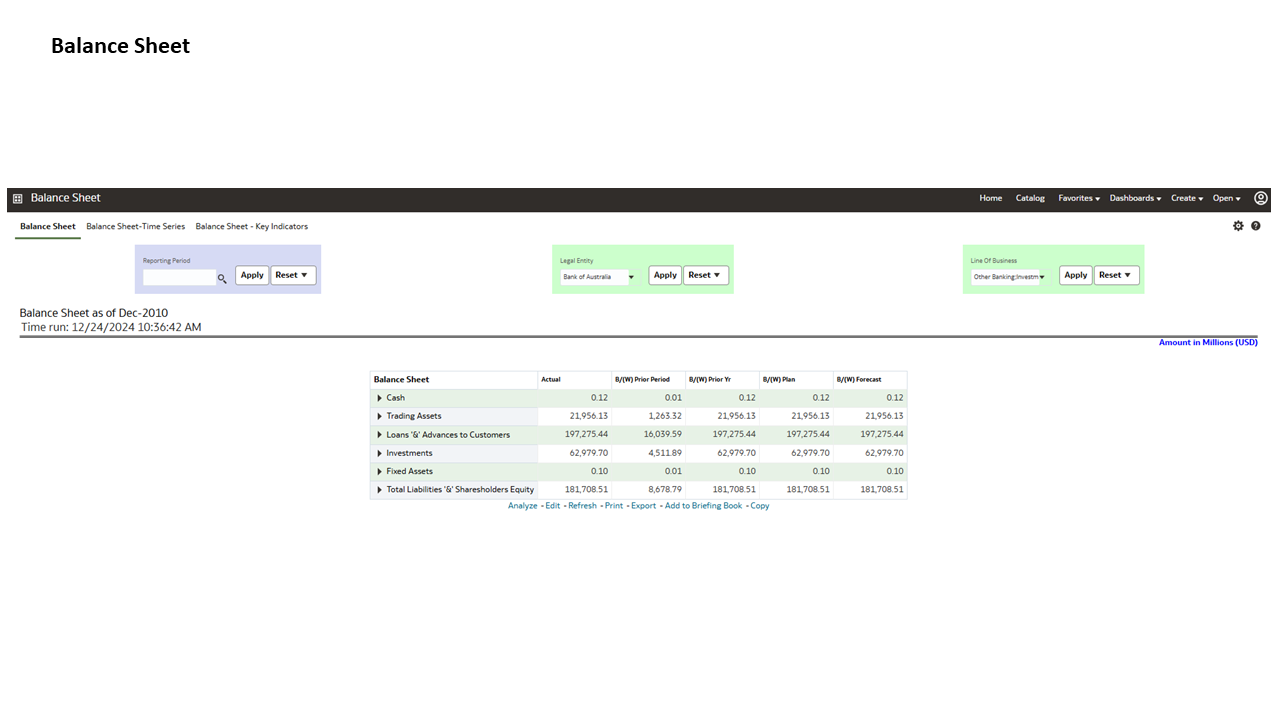The width and height of the screenshot is (1280, 720).
Task: Go to Home in top bar
Action: pyautogui.click(x=991, y=198)
